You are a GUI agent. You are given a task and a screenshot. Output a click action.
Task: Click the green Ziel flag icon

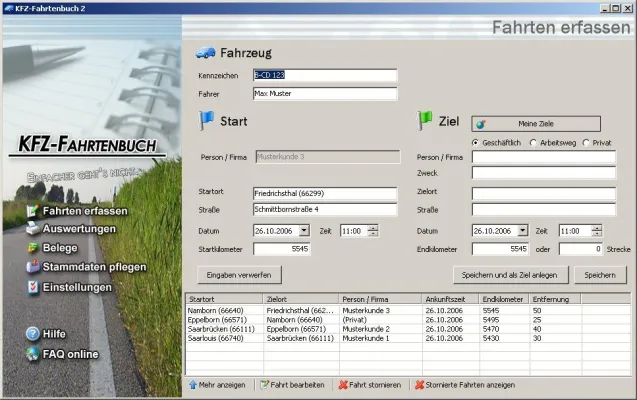click(x=425, y=120)
